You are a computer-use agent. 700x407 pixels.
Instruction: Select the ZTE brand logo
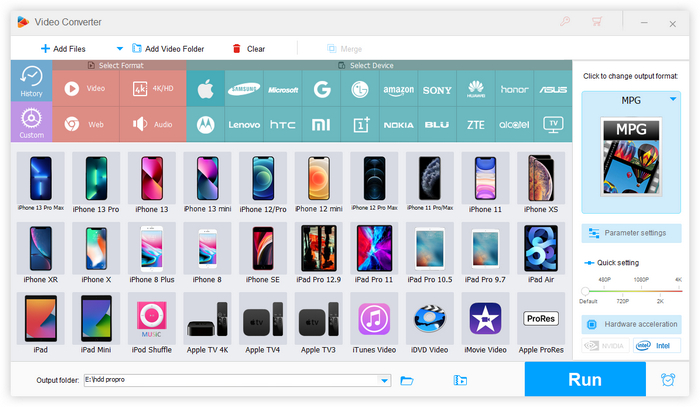pos(476,125)
